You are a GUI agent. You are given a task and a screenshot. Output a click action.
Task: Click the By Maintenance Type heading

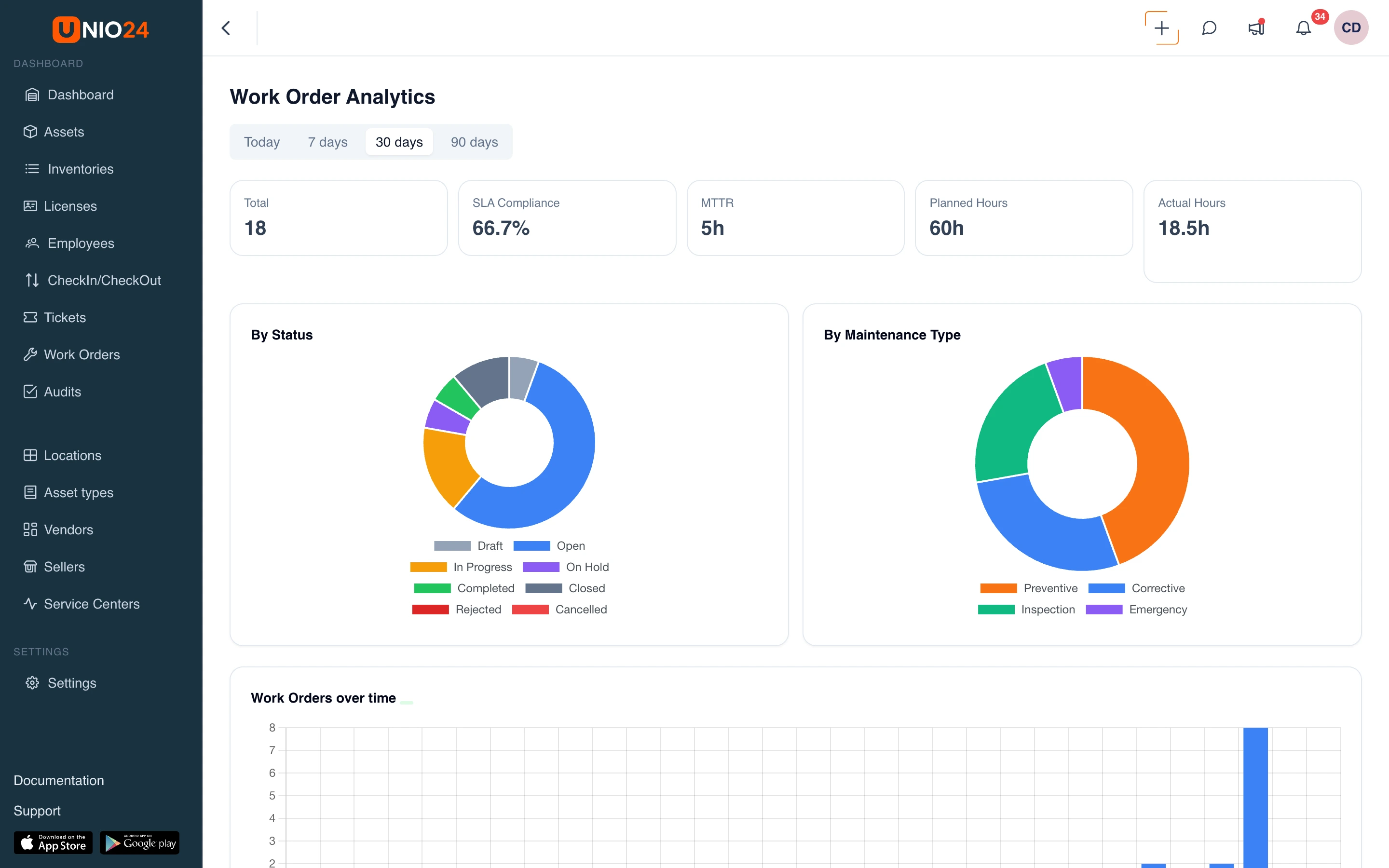tap(892, 335)
